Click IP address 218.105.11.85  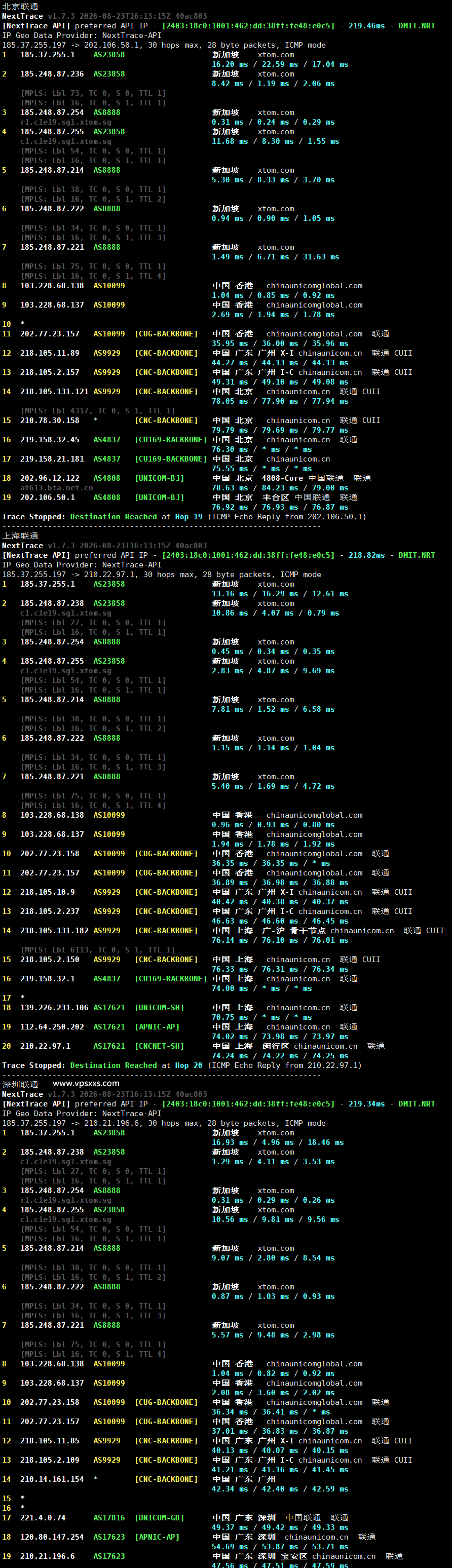tap(49, 1441)
